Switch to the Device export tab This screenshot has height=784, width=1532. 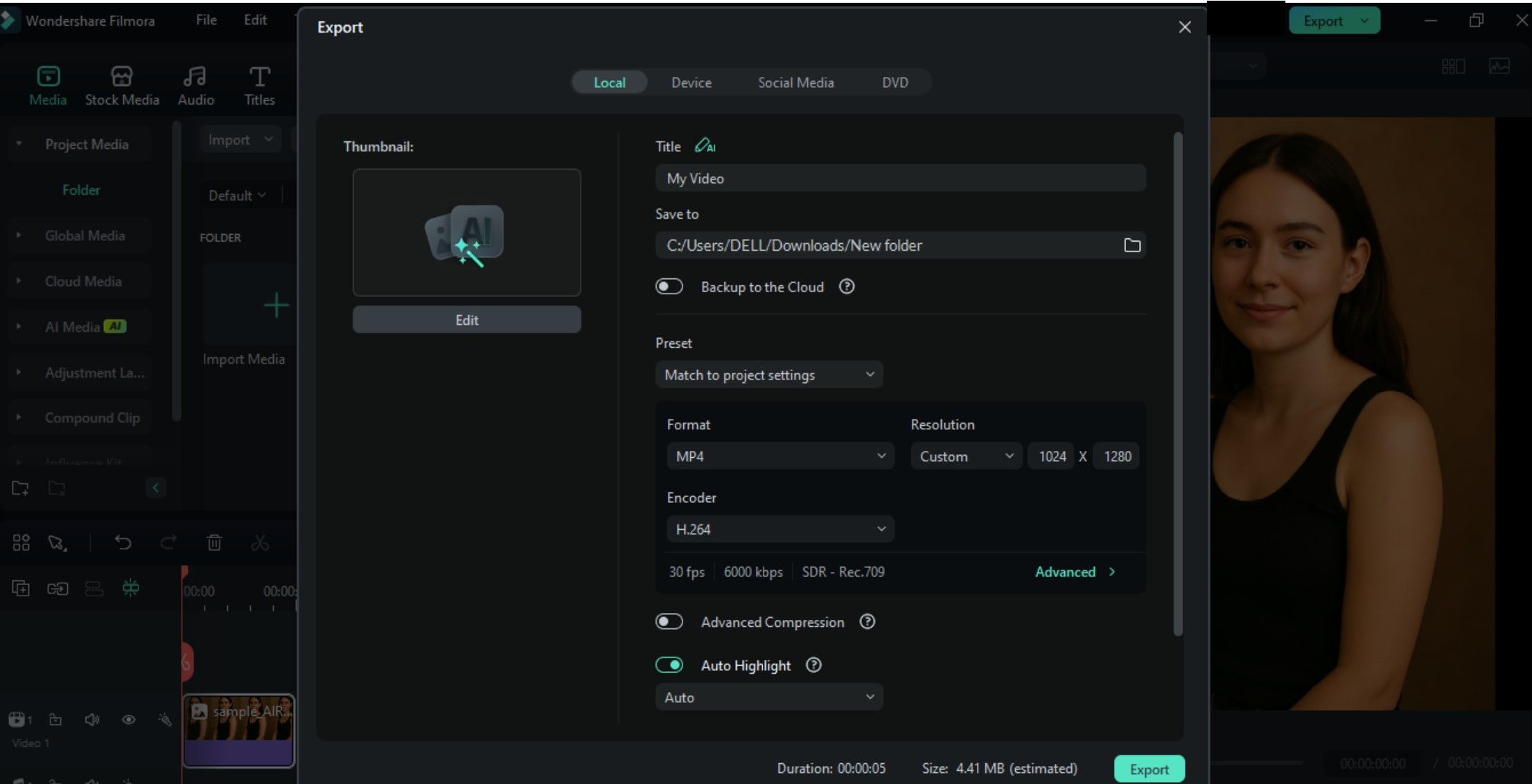click(691, 82)
